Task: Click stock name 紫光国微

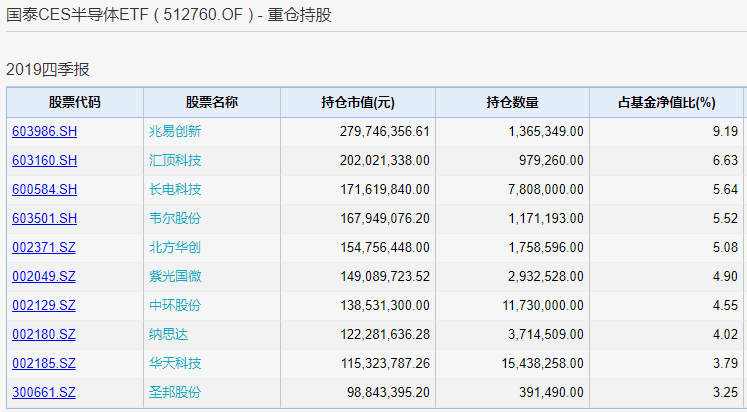Action: 175,277
